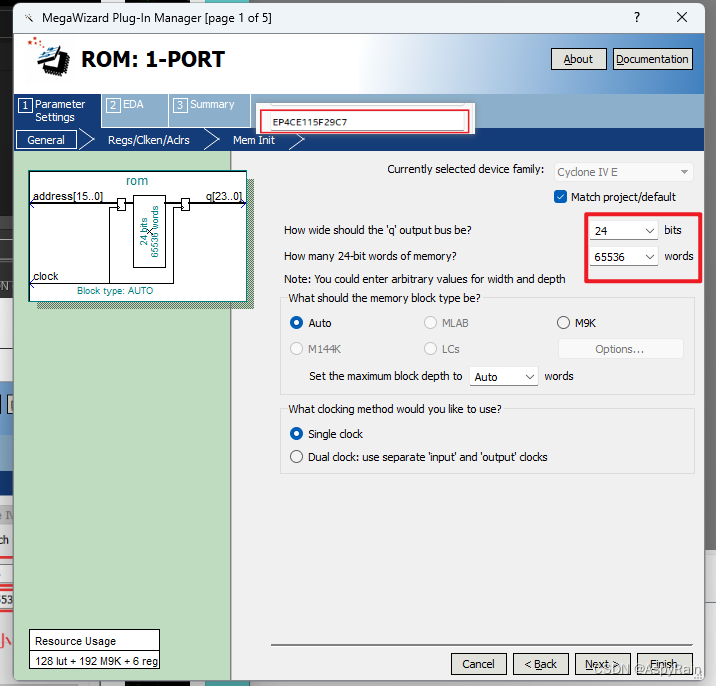Open the q output bus width dropdown

click(623, 231)
